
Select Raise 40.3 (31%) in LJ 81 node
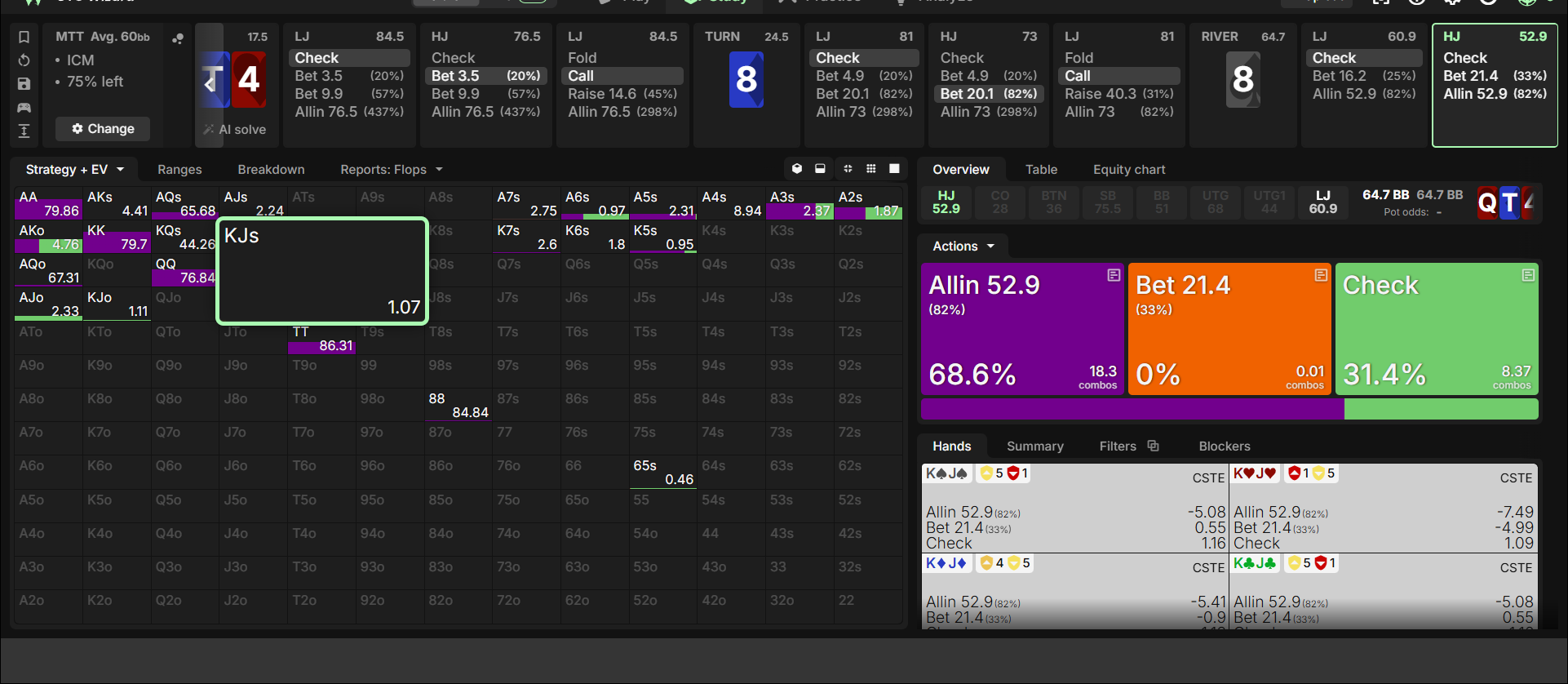(x=1118, y=94)
